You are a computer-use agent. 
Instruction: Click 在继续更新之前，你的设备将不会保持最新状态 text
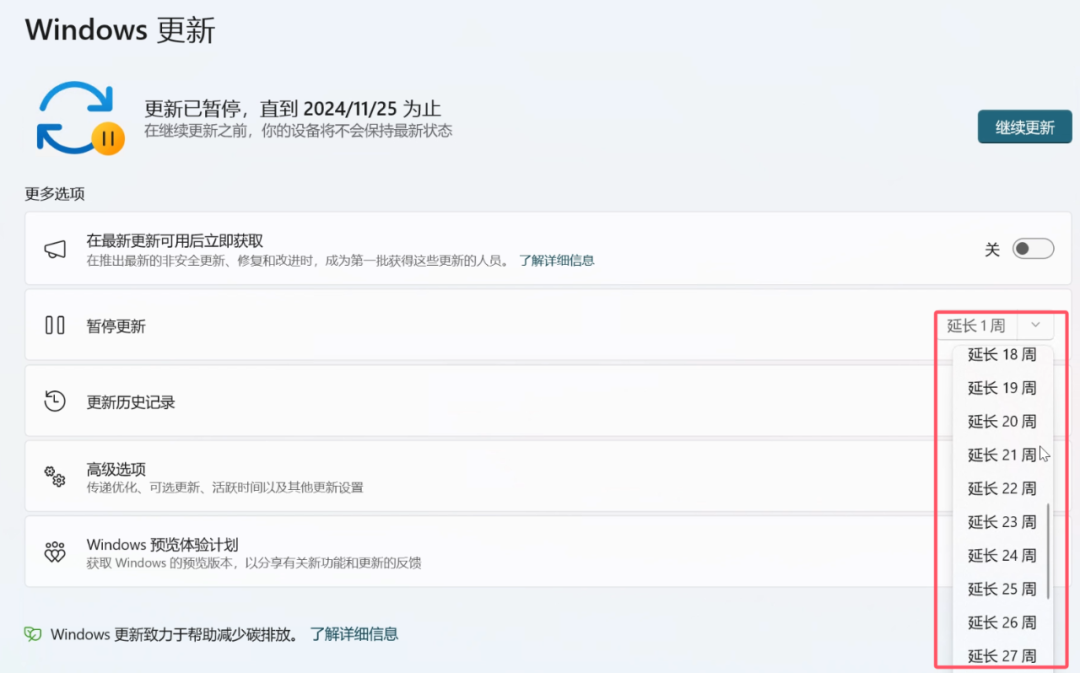pos(298,130)
